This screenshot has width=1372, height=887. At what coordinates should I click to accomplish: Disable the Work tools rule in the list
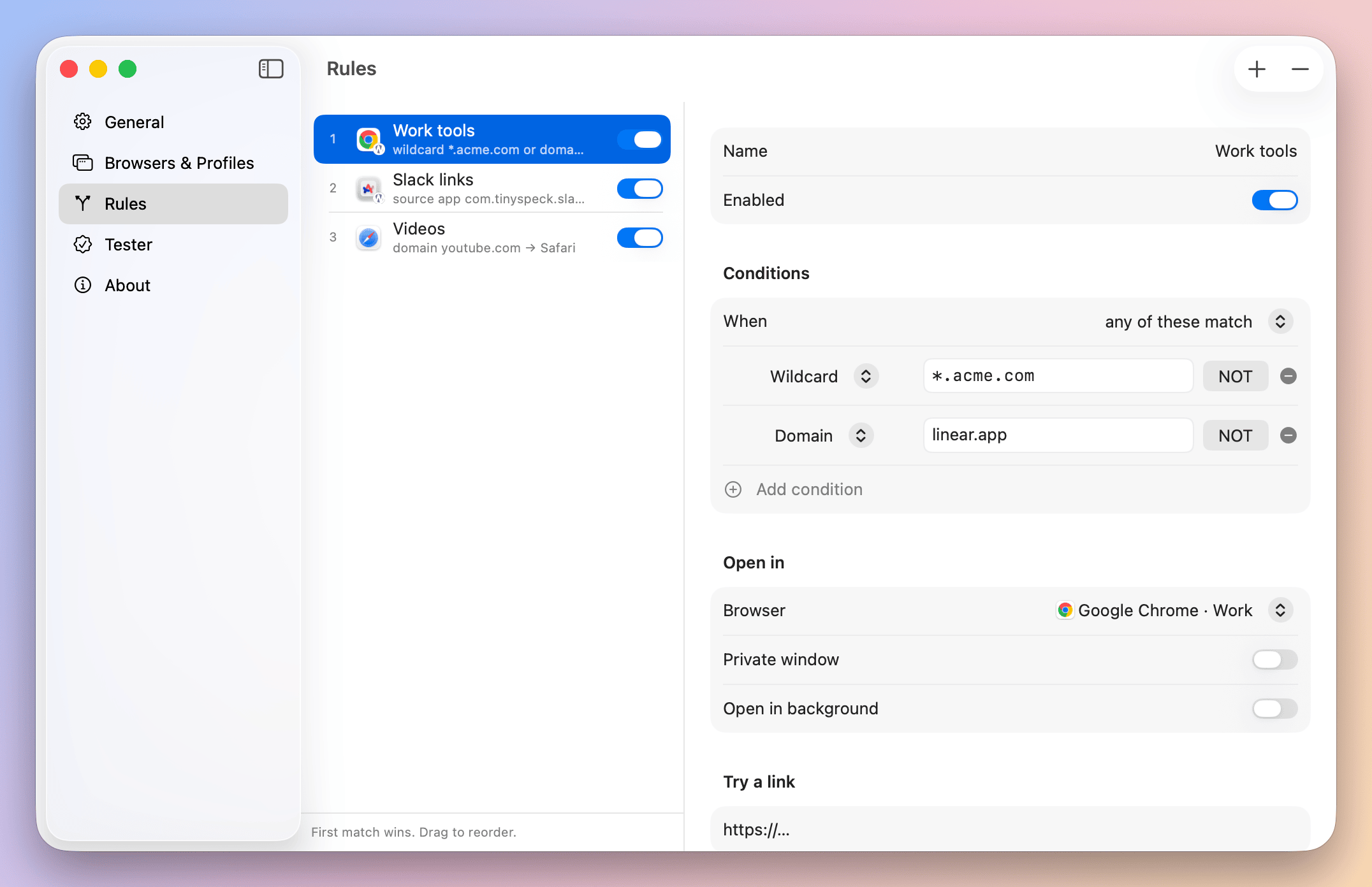pos(640,140)
